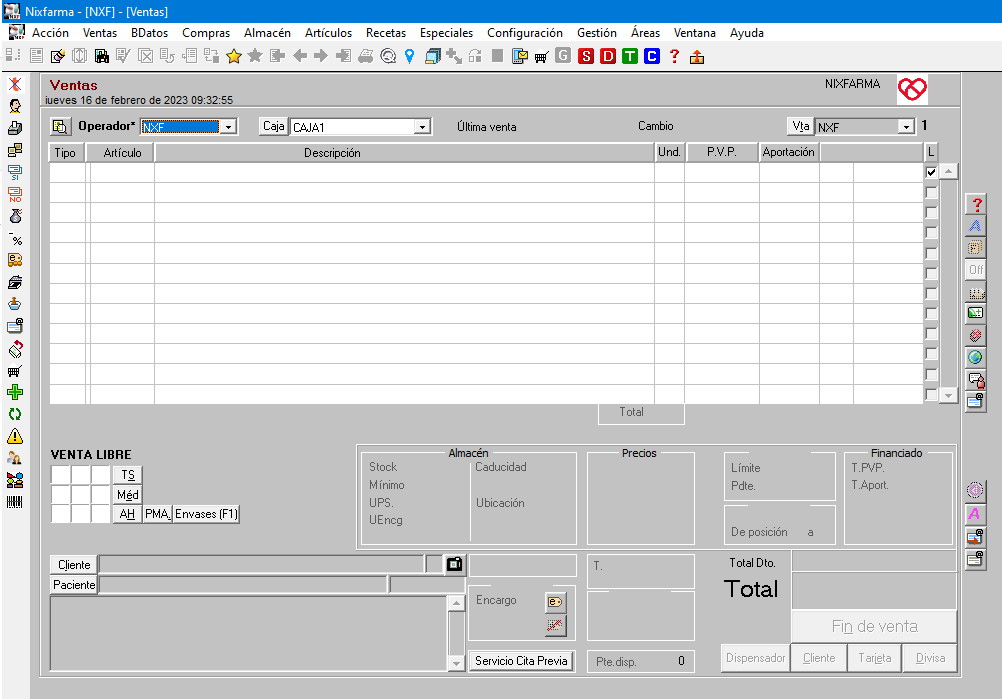
Task: Click the notes box scroll down arrow
Action: 456,663
